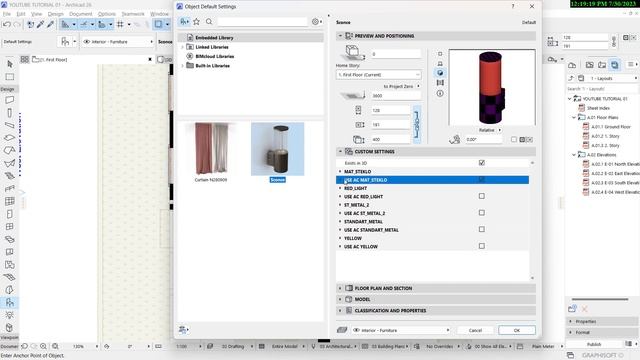Screen dimensions: 640x360
Task: Switch preview to preview picture view
Action: coord(440,83)
